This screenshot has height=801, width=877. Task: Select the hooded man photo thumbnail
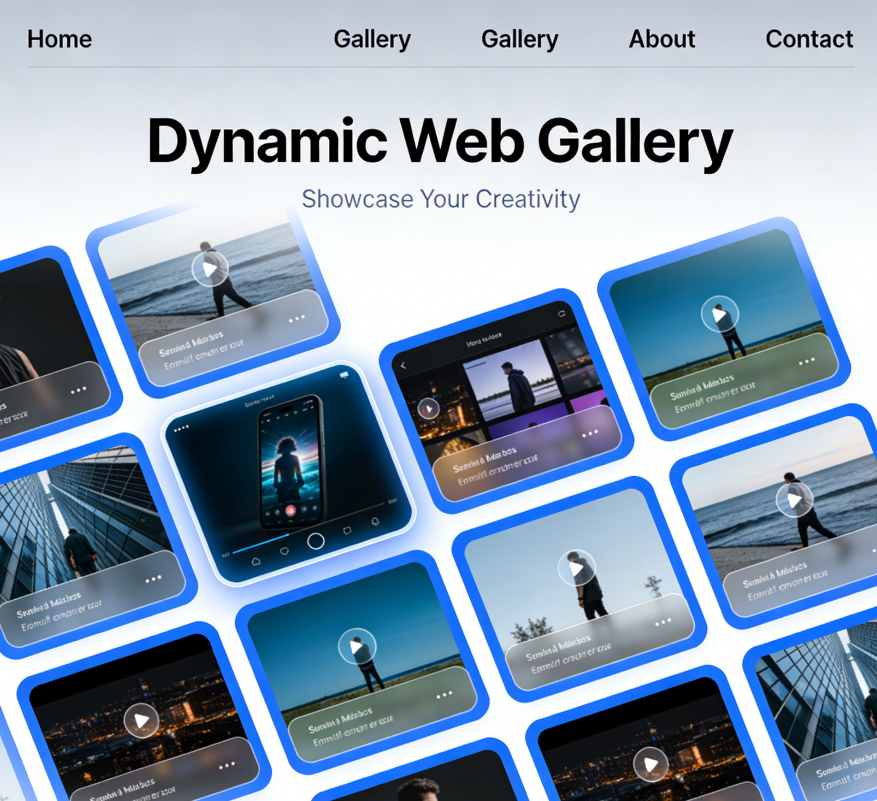[x=516, y=380]
